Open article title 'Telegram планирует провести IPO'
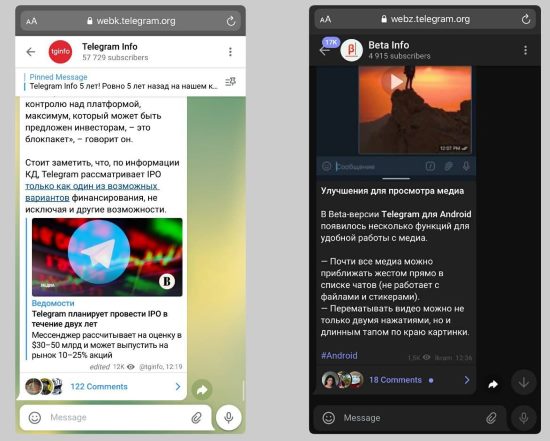 [100, 319]
